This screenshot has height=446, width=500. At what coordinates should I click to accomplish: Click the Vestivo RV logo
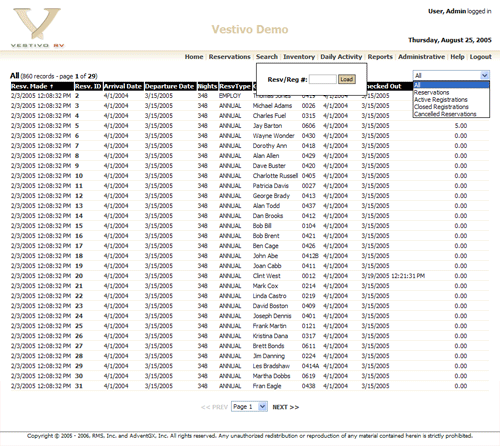click(x=37, y=28)
